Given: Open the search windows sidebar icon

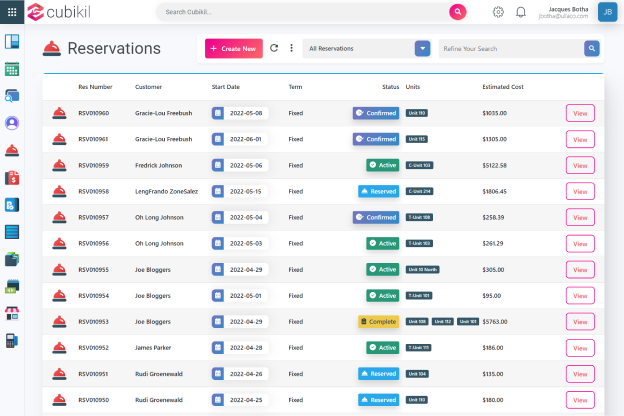Looking at the screenshot, I should pyautogui.click(x=12, y=96).
